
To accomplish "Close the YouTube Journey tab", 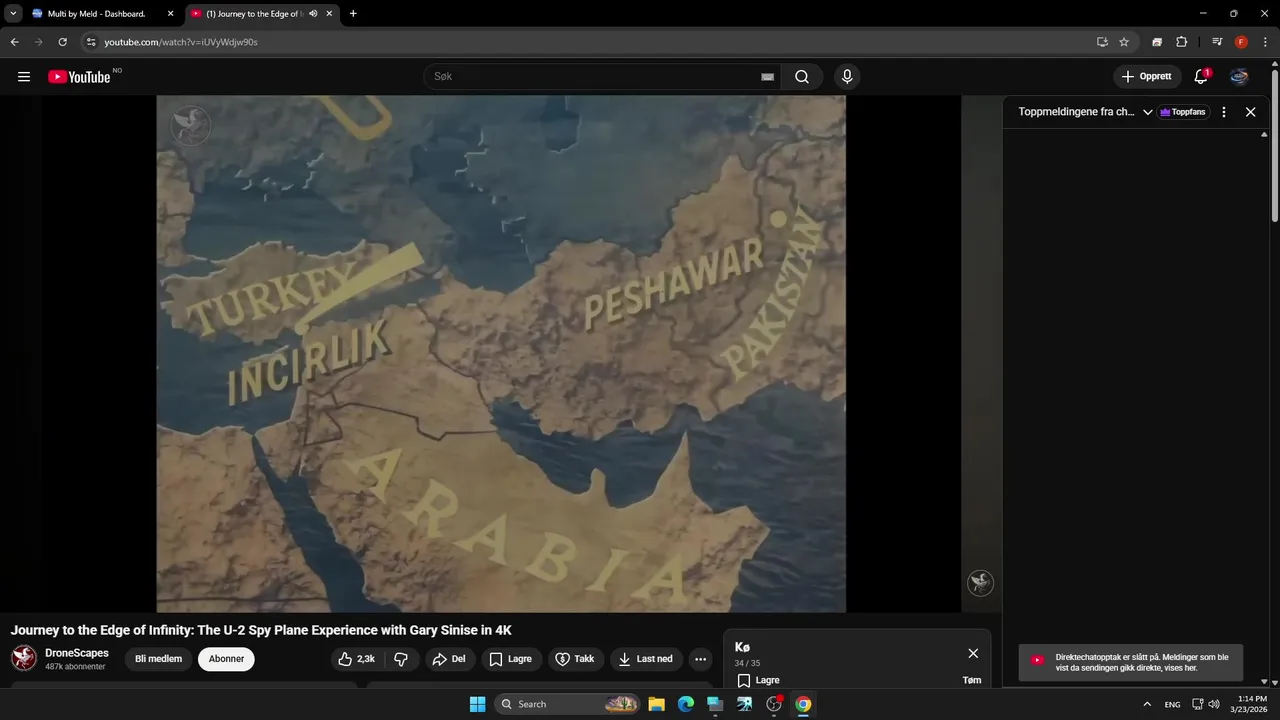I will (329, 14).
